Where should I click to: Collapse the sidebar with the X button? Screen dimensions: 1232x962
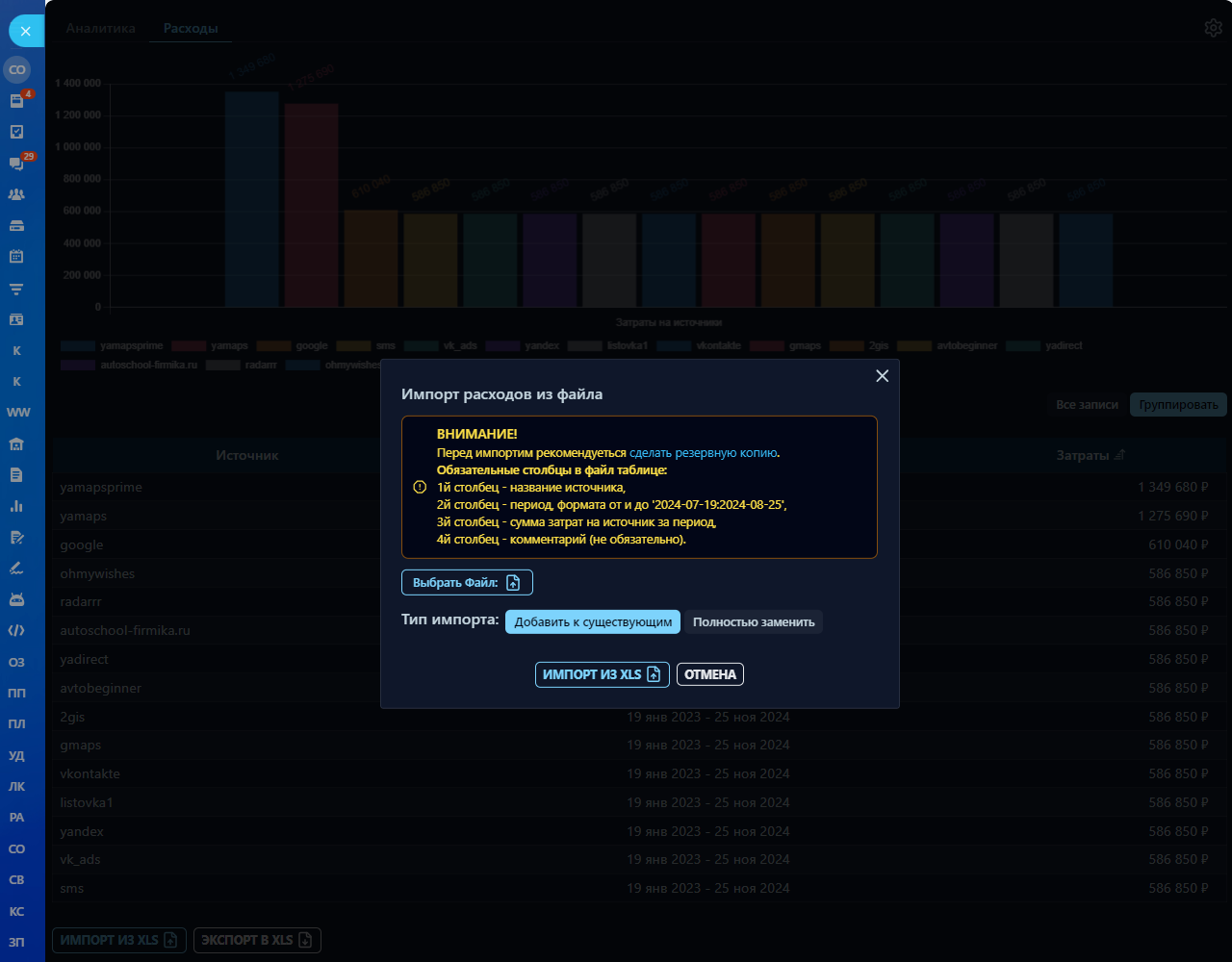tap(25, 32)
